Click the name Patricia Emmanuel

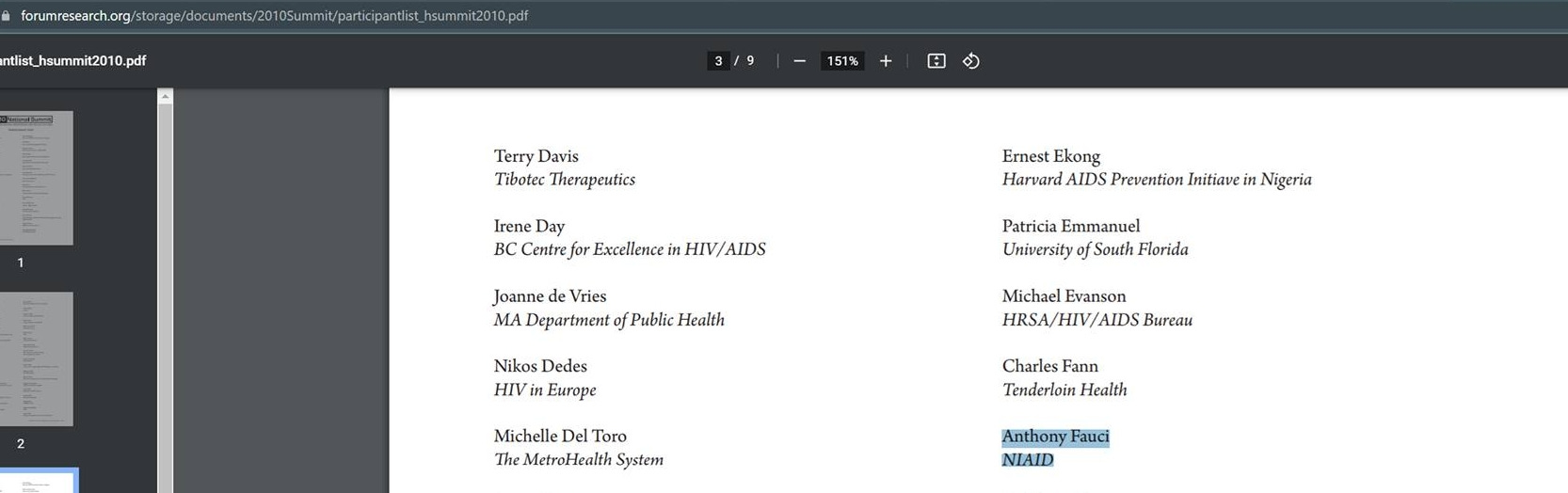(x=1071, y=226)
